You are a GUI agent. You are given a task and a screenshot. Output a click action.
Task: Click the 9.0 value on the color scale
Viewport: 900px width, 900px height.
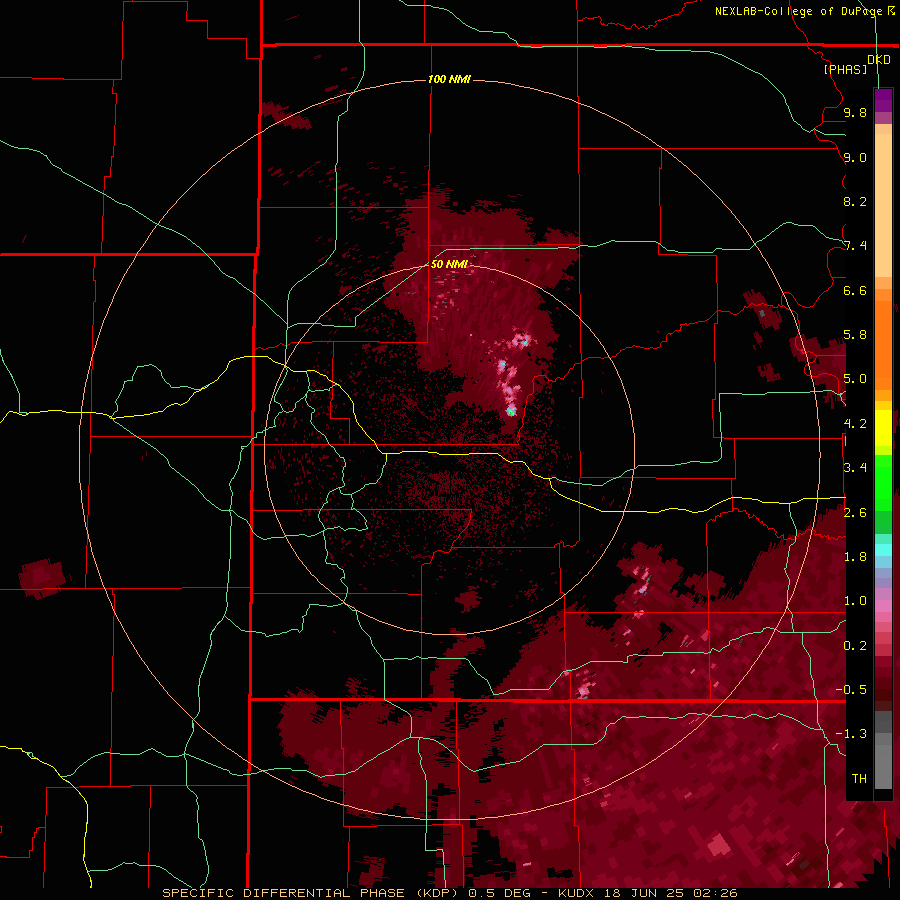point(855,157)
